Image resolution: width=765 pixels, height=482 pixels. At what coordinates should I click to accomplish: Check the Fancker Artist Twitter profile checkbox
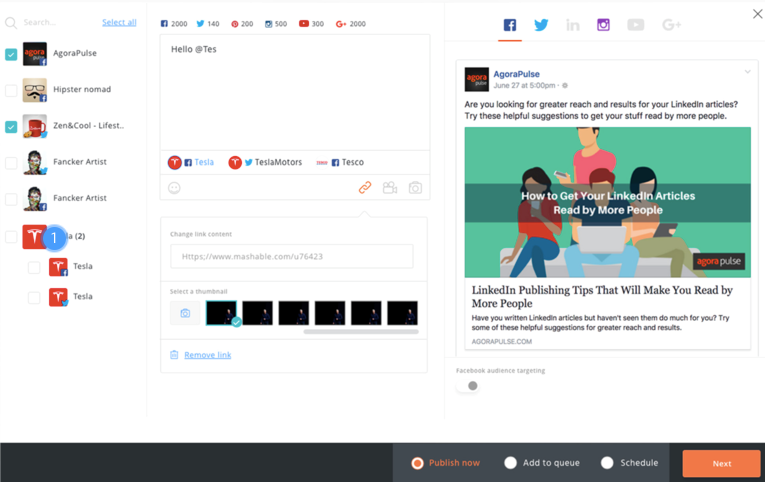click(11, 163)
